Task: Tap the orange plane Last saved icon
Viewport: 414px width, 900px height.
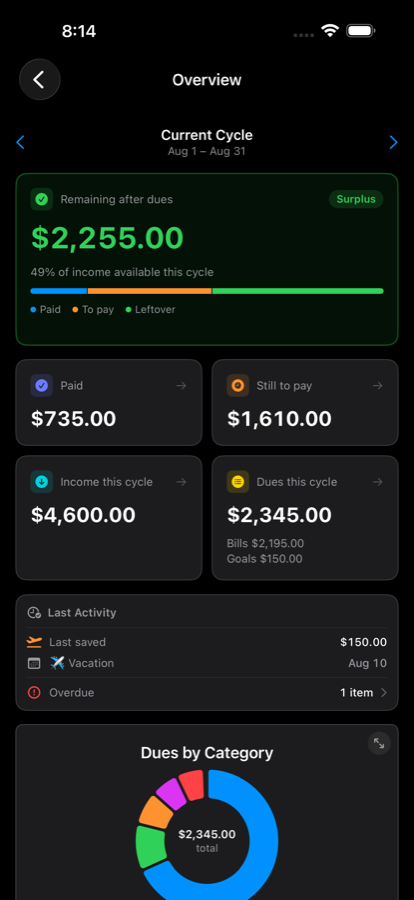Action: [x=34, y=642]
